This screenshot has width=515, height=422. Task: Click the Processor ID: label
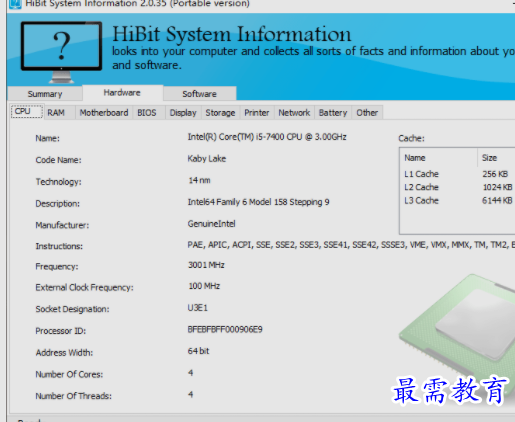pyautogui.click(x=61, y=331)
